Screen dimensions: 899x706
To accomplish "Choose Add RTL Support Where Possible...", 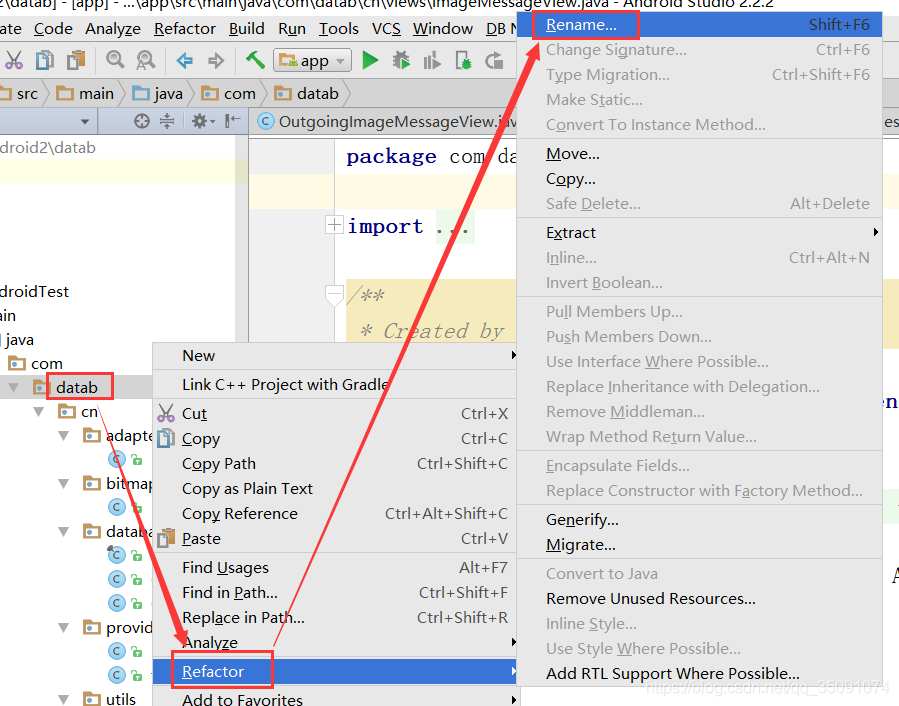I will pos(699,673).
